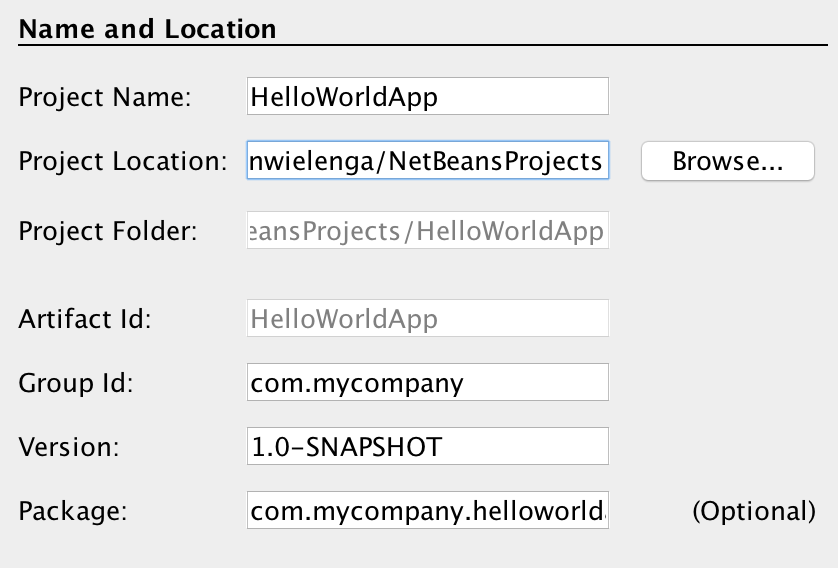838x568 pixels.
Task: Click the "Group Id:" label
Action: pos(76,383)
